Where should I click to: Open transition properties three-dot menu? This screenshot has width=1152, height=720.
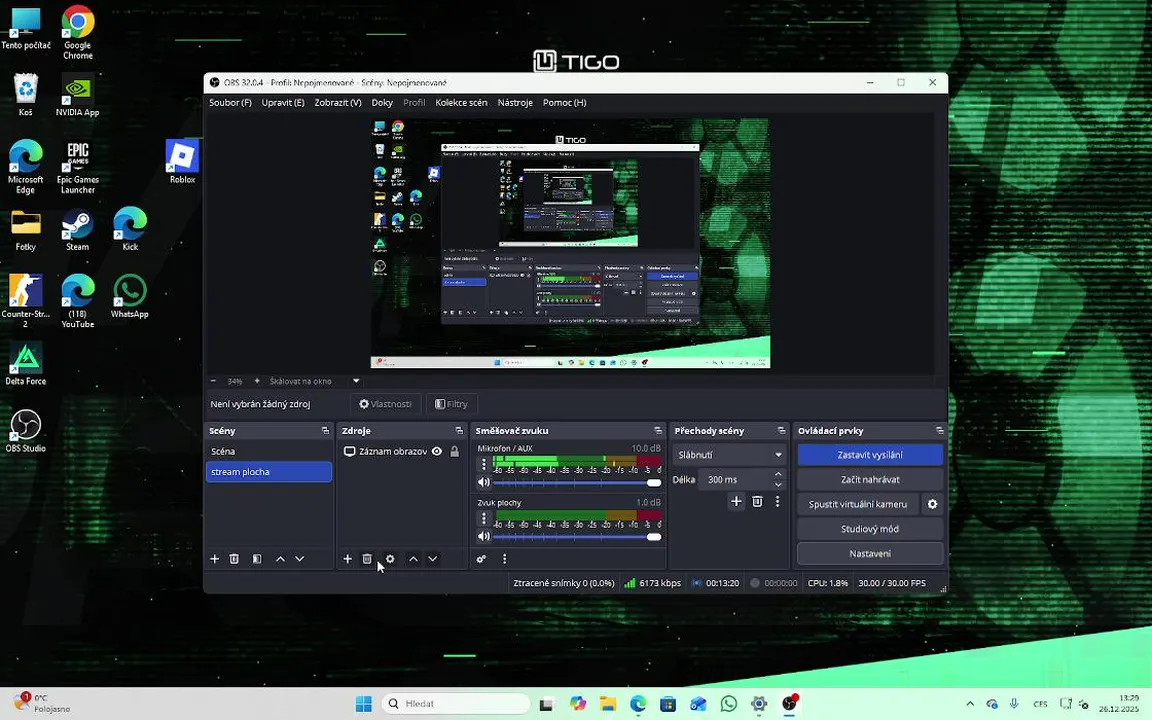[777, 501]
